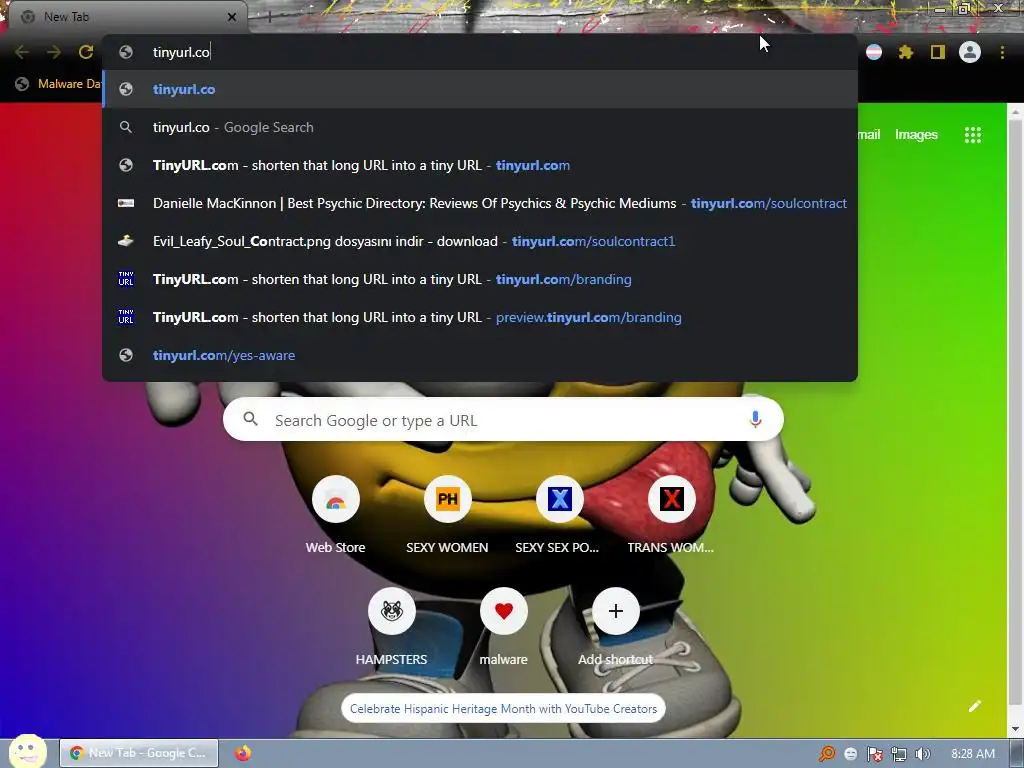1024x768 pixels.
Task: Open the Google apps grid icon
Action: pyautogui.click(x=972, y=135)
